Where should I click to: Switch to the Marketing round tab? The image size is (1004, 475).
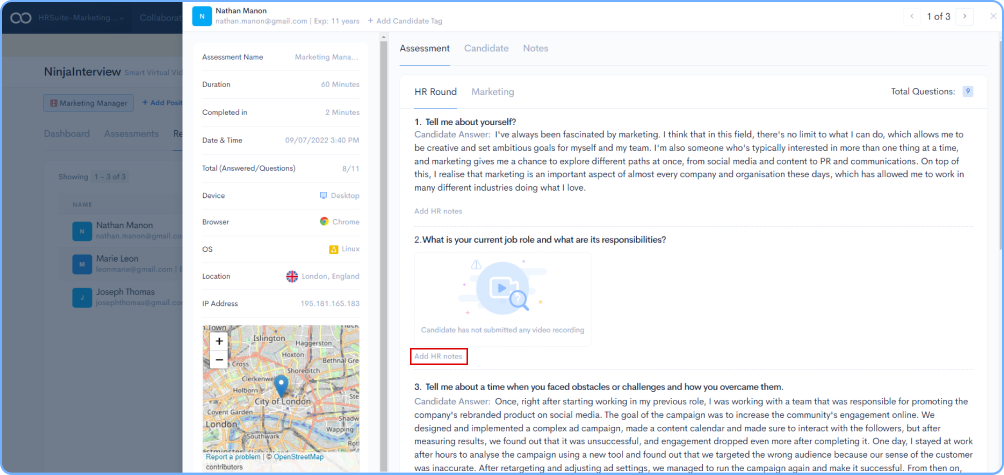click(x=492, y=92)
